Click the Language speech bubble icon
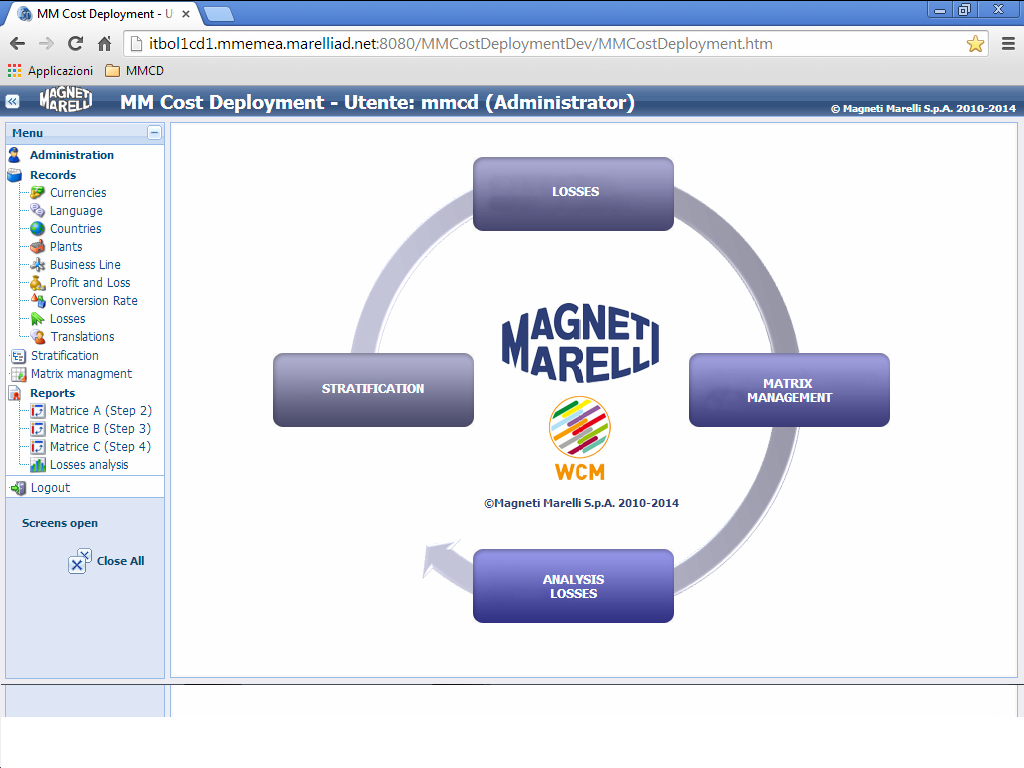This screenshot has height=768, width=1024. tap(38, 210)
